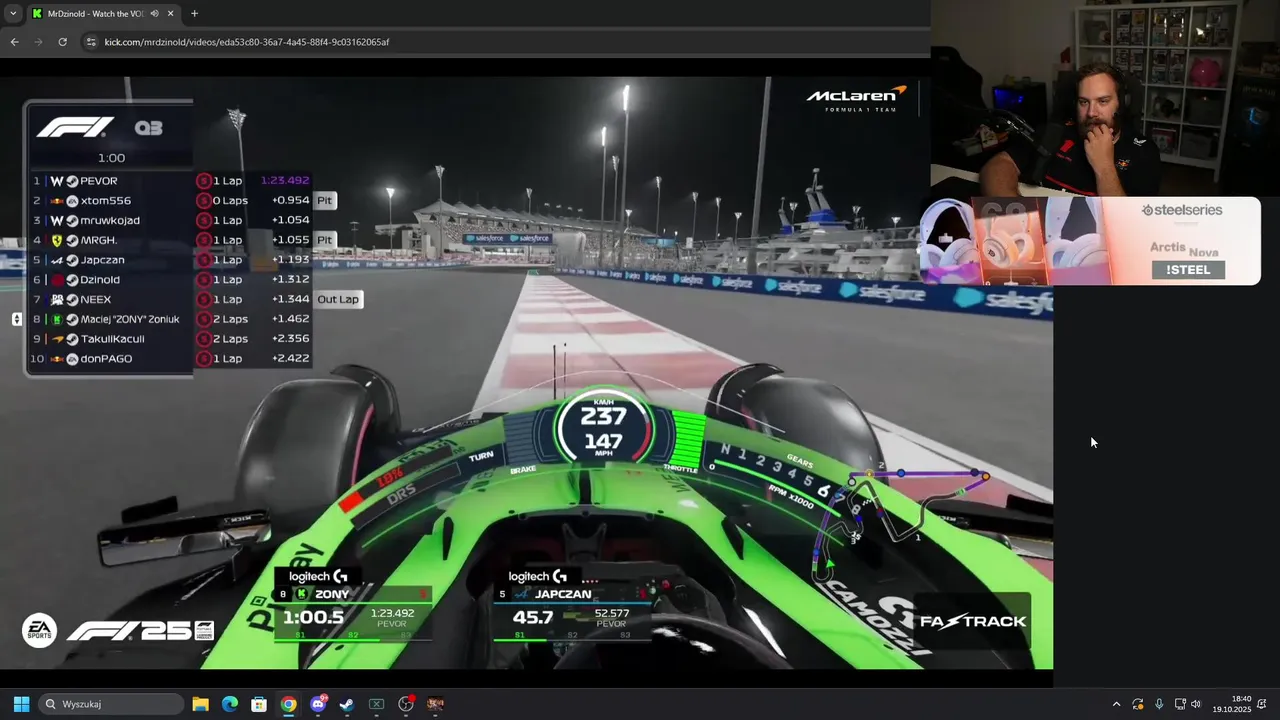The width and height of the screenshot is (1280, 720).
Task: Select TakuliKaculi in the leaderboard
Action: 111,339
